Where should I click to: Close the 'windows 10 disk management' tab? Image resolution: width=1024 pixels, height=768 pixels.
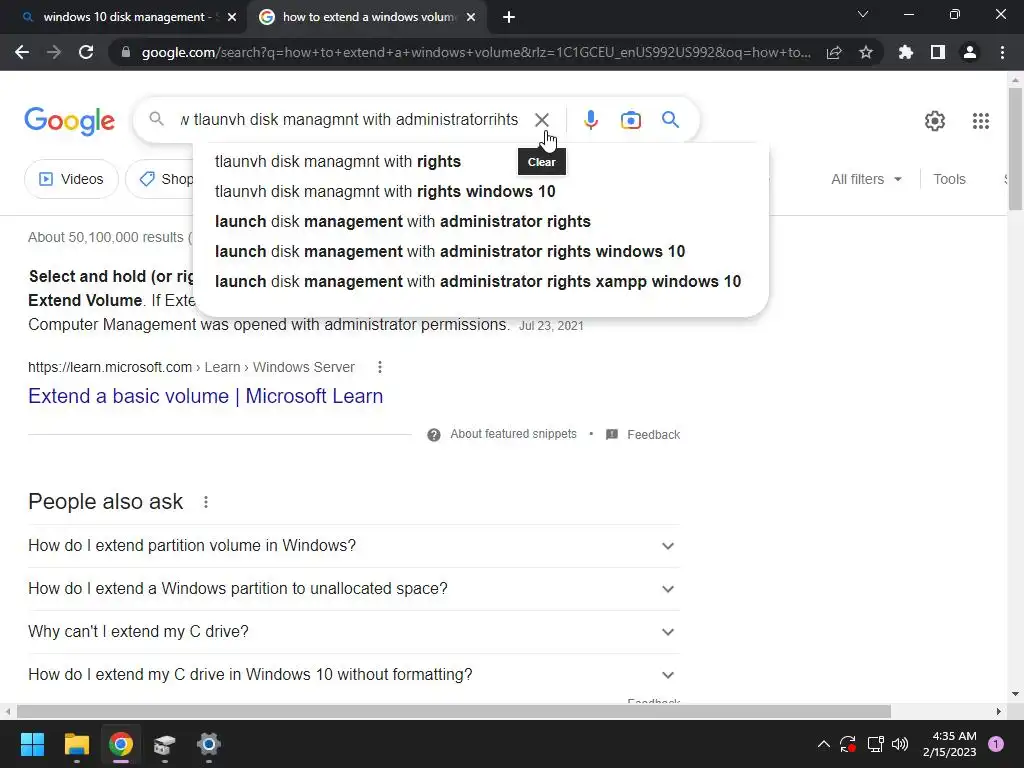click(232, 17)
